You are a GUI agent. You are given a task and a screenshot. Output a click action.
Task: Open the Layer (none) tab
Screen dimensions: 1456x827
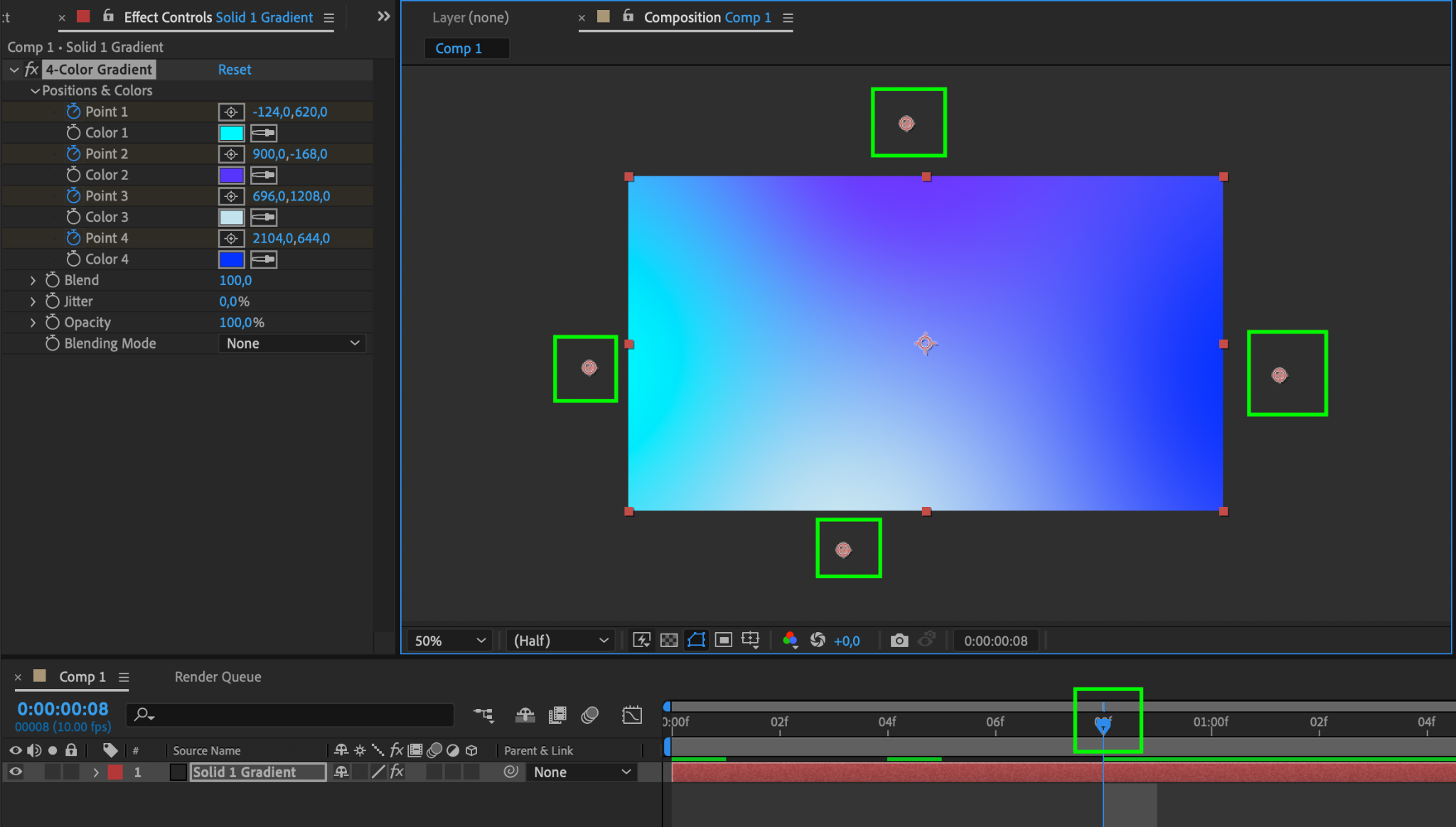(x=470, y=17)
